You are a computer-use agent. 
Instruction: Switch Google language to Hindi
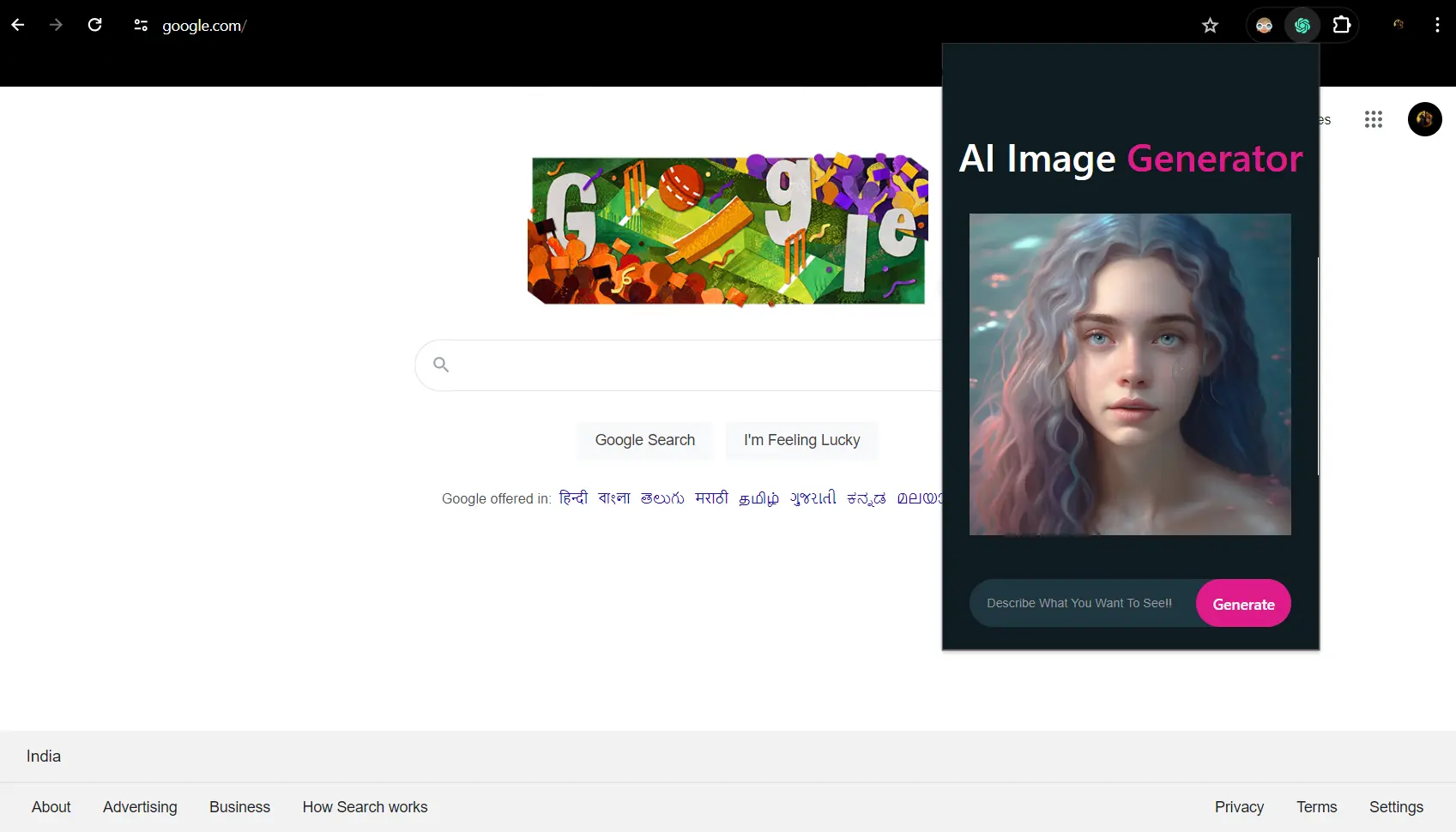coord(573,498)
